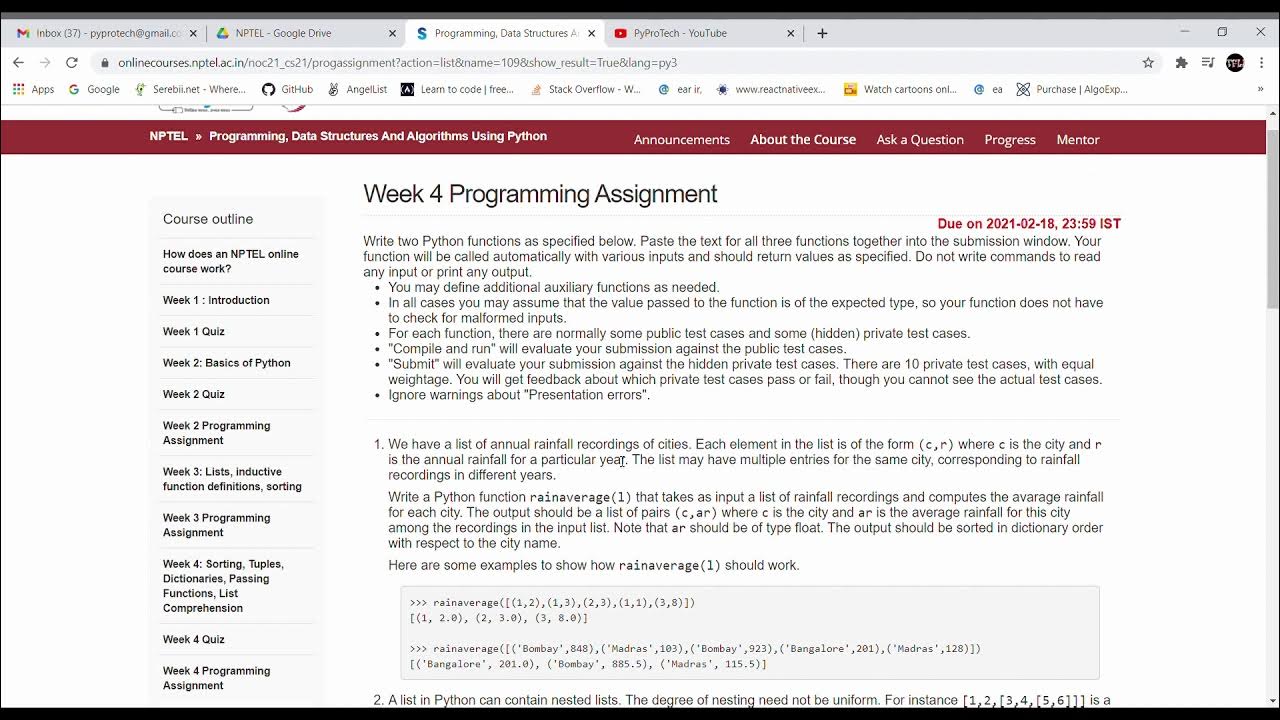Go back using browser back arrow
Viewport: 1280px width, 720px height.
click(18, 62)
